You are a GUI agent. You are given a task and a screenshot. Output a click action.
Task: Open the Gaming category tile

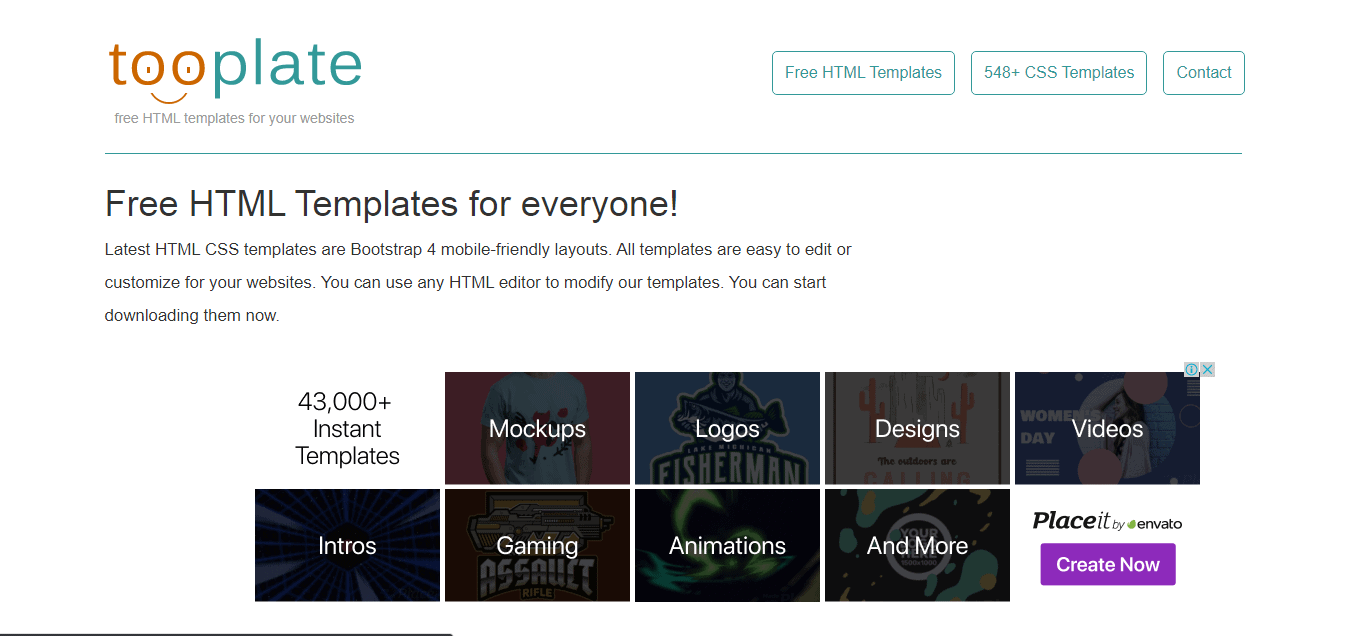pos(537,545)
